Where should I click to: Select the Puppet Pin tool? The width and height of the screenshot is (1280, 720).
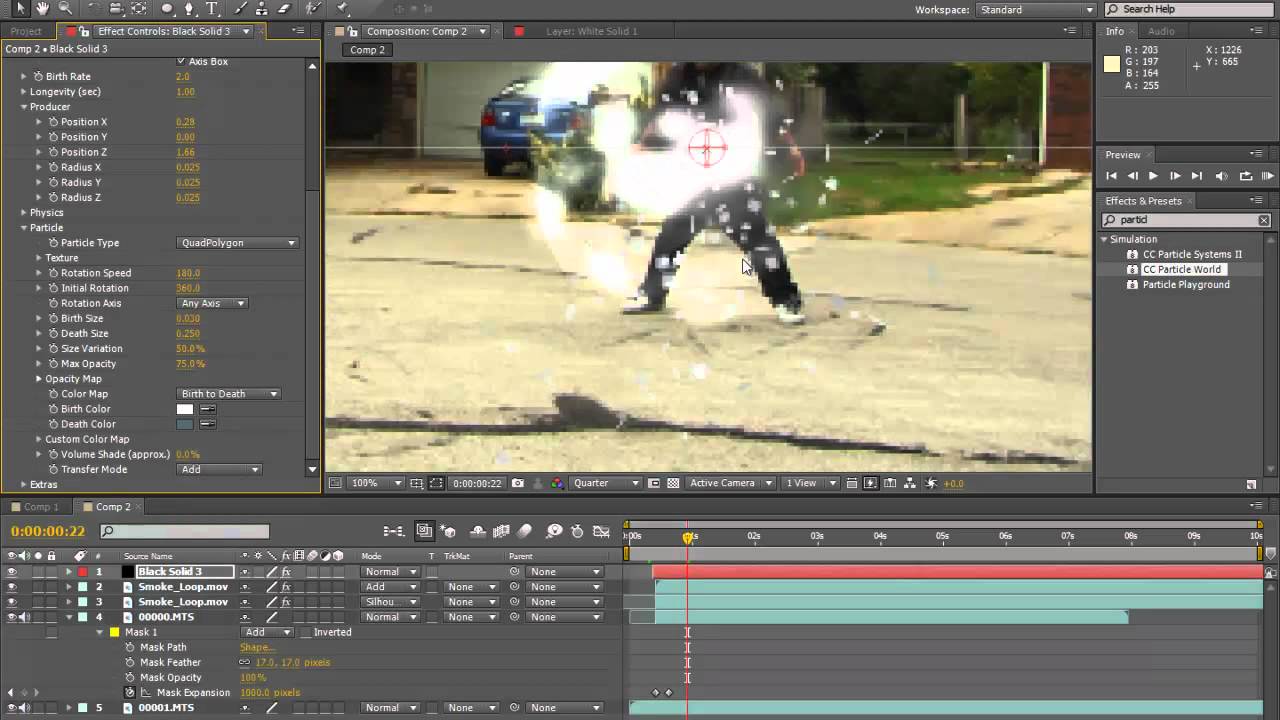point(342,9)
